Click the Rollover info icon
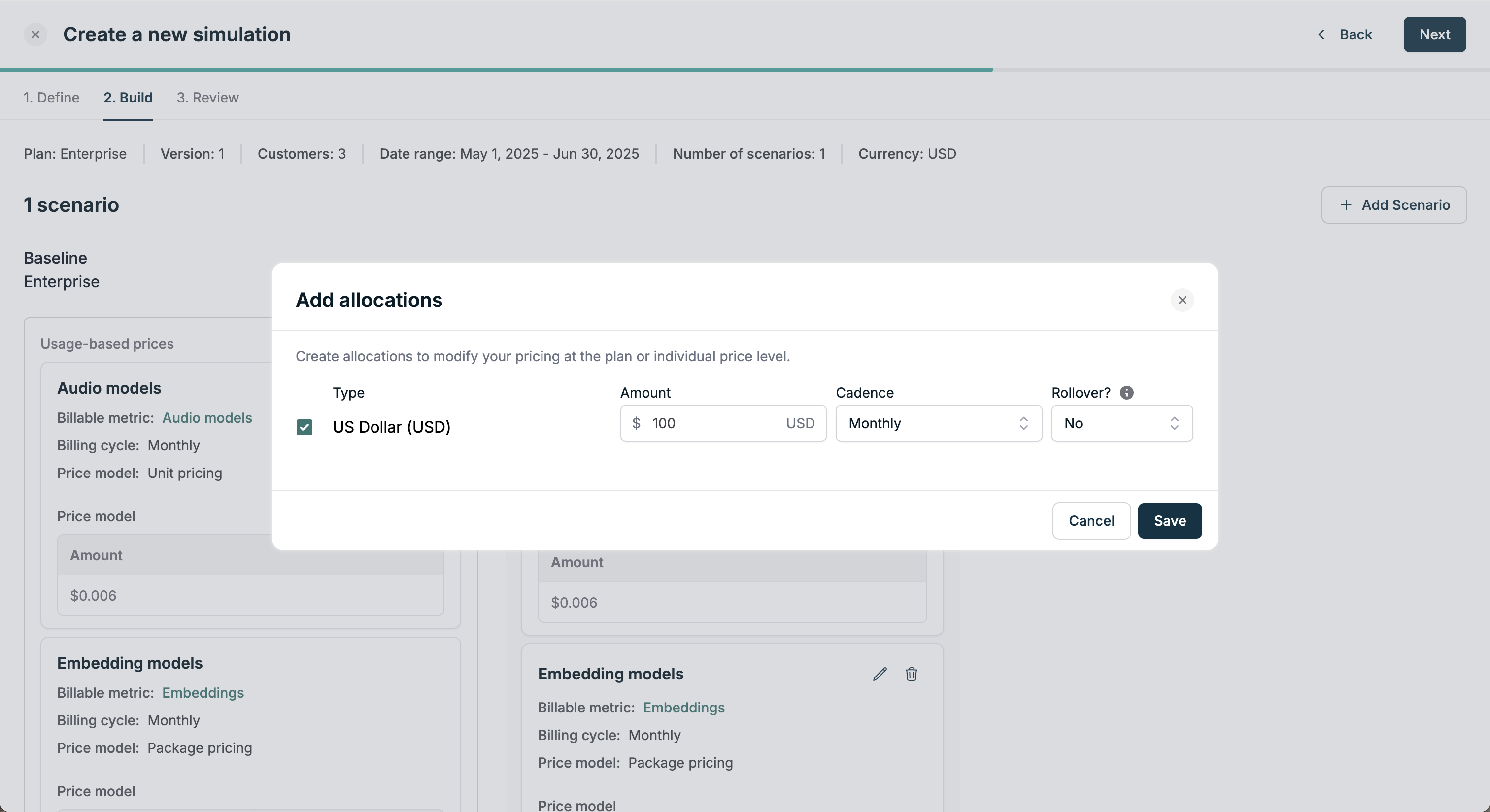The width and height of the screenshot is (1490, 812). 1127,393
